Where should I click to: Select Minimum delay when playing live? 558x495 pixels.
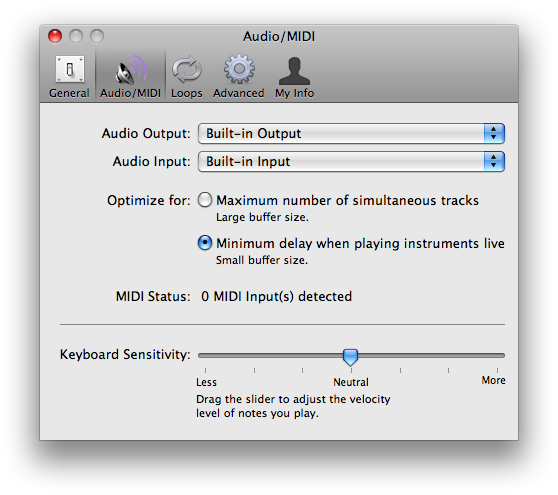pos(205,243)
